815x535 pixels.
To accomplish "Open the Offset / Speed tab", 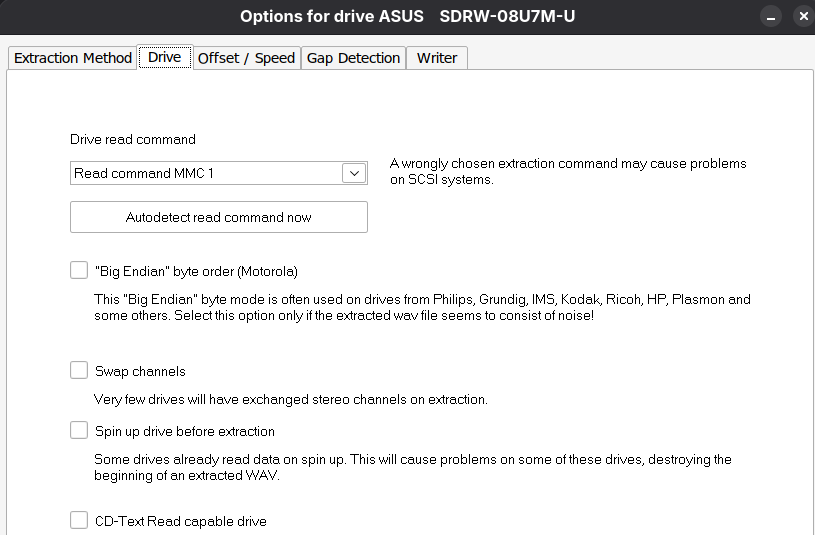I will 246,58.
